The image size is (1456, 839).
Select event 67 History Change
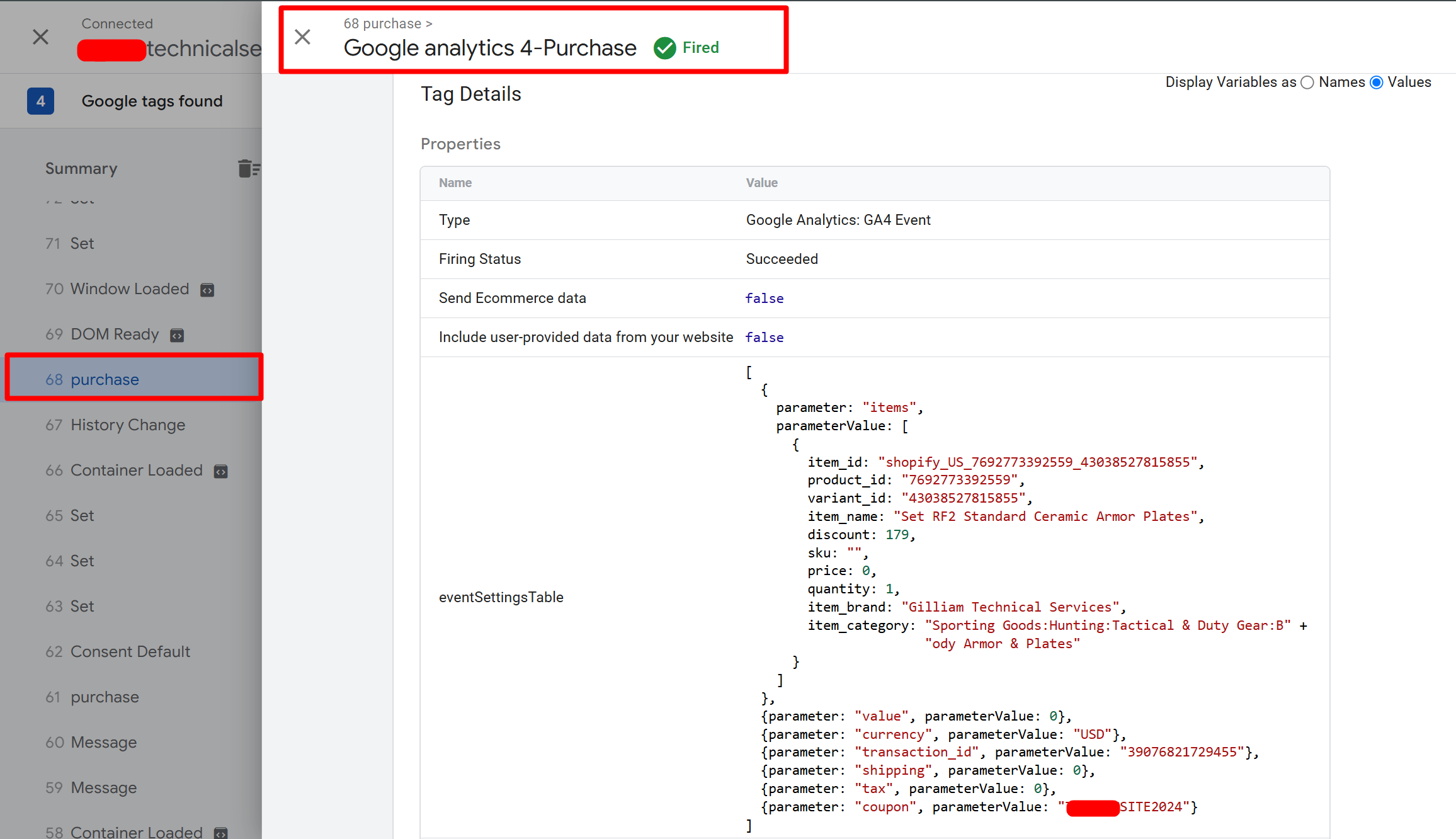[x=128, y=425]
